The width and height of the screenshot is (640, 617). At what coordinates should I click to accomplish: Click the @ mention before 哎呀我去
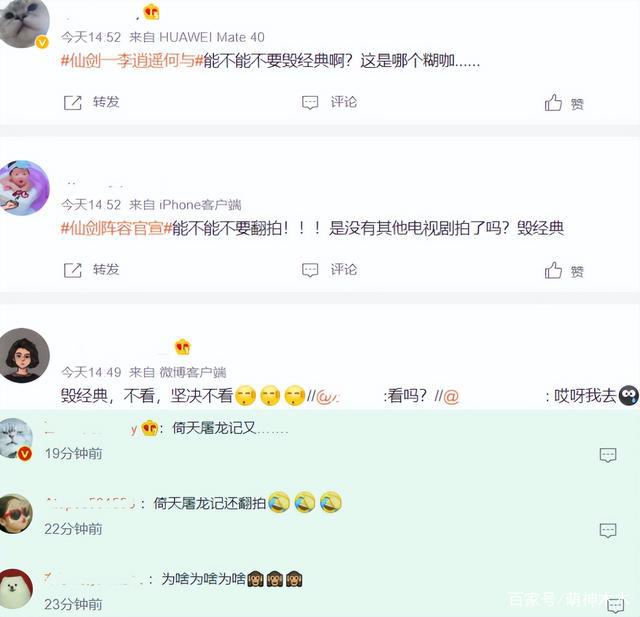451,396
